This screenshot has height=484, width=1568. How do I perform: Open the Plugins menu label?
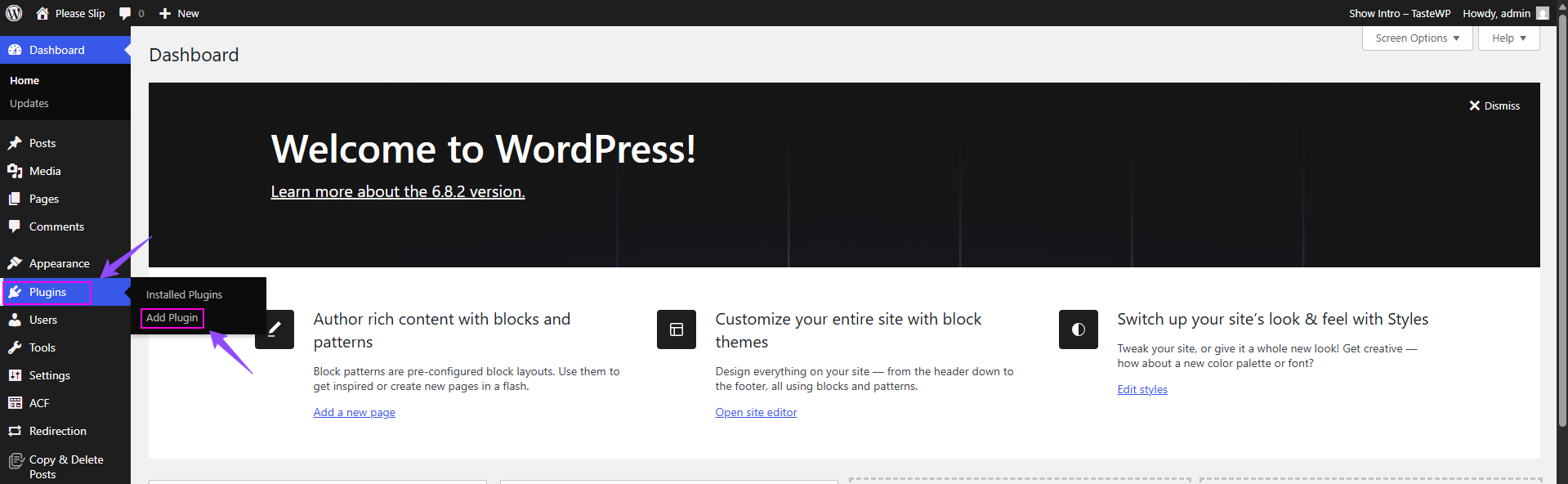point(47,292)
